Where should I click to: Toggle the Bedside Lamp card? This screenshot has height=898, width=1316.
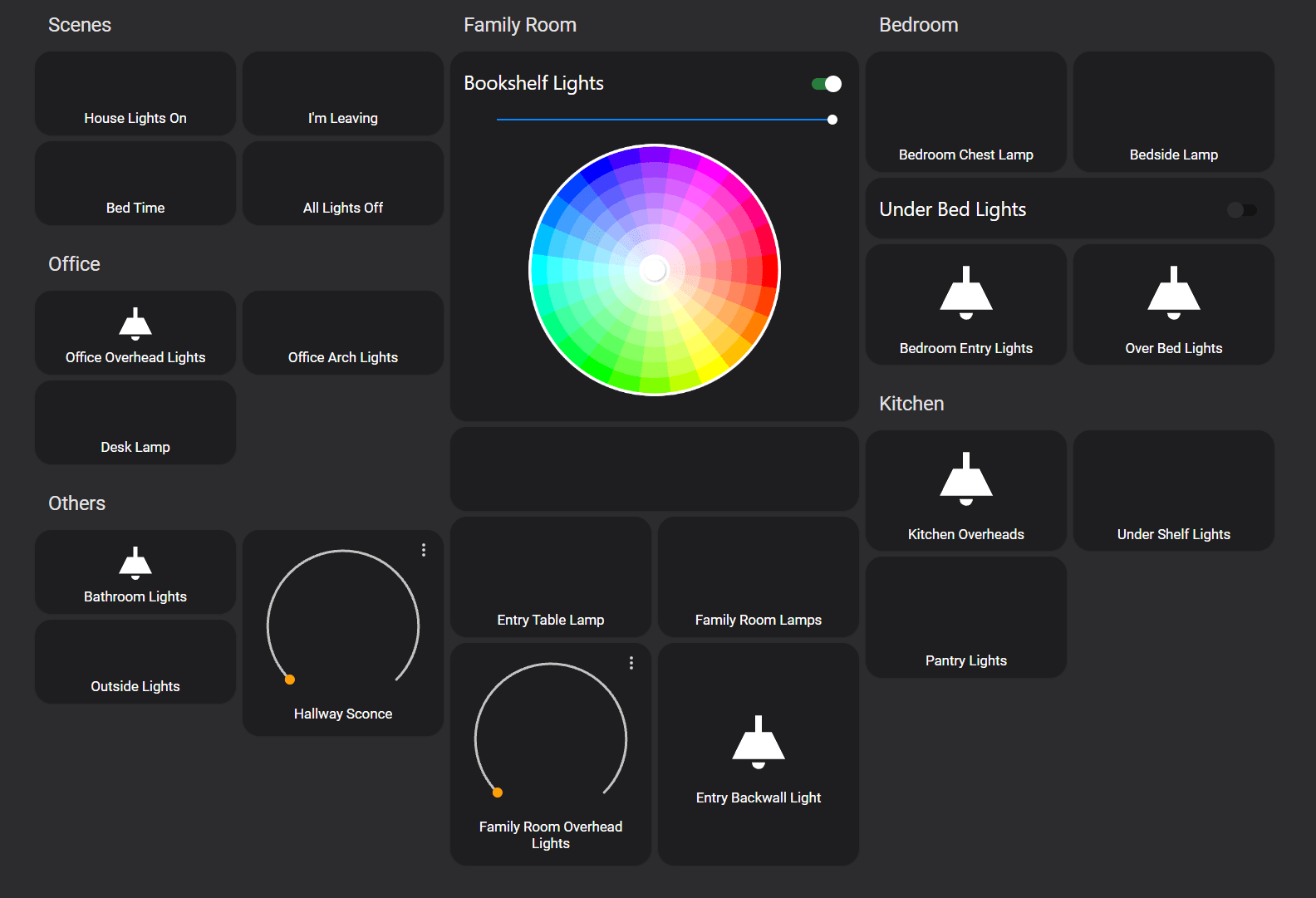click(1174, 112)
